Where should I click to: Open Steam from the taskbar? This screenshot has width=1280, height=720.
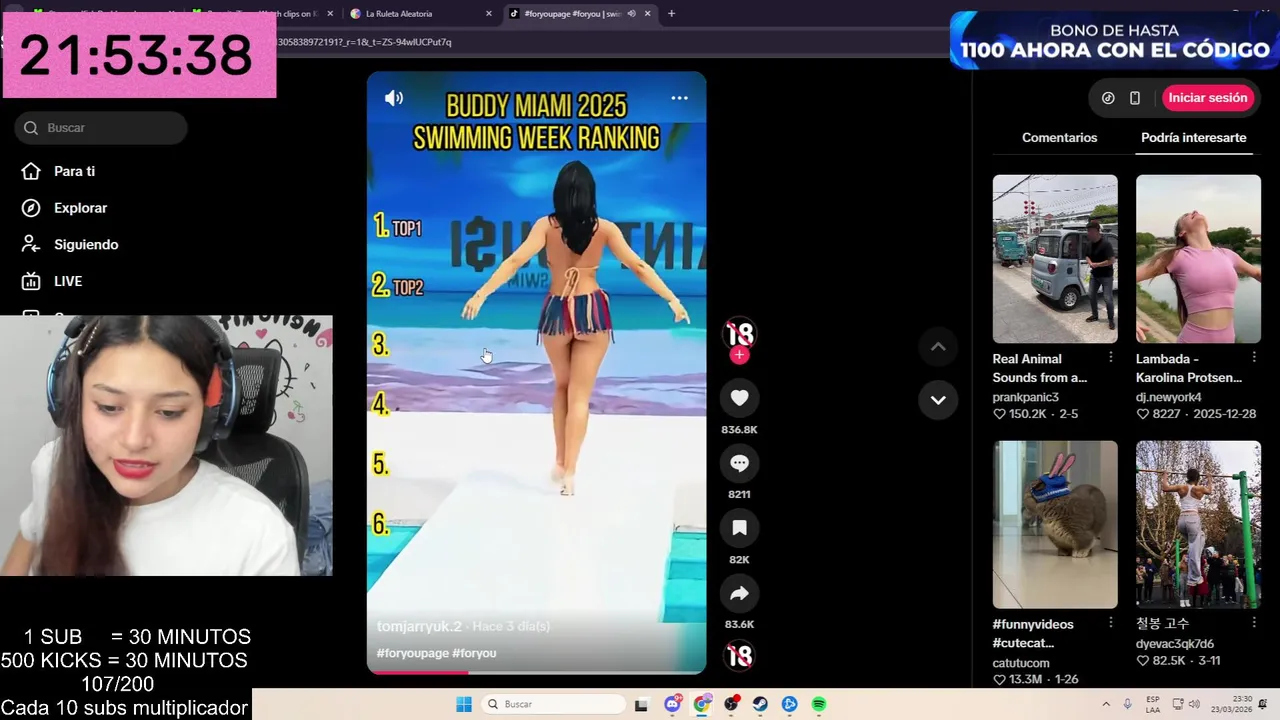760,704
